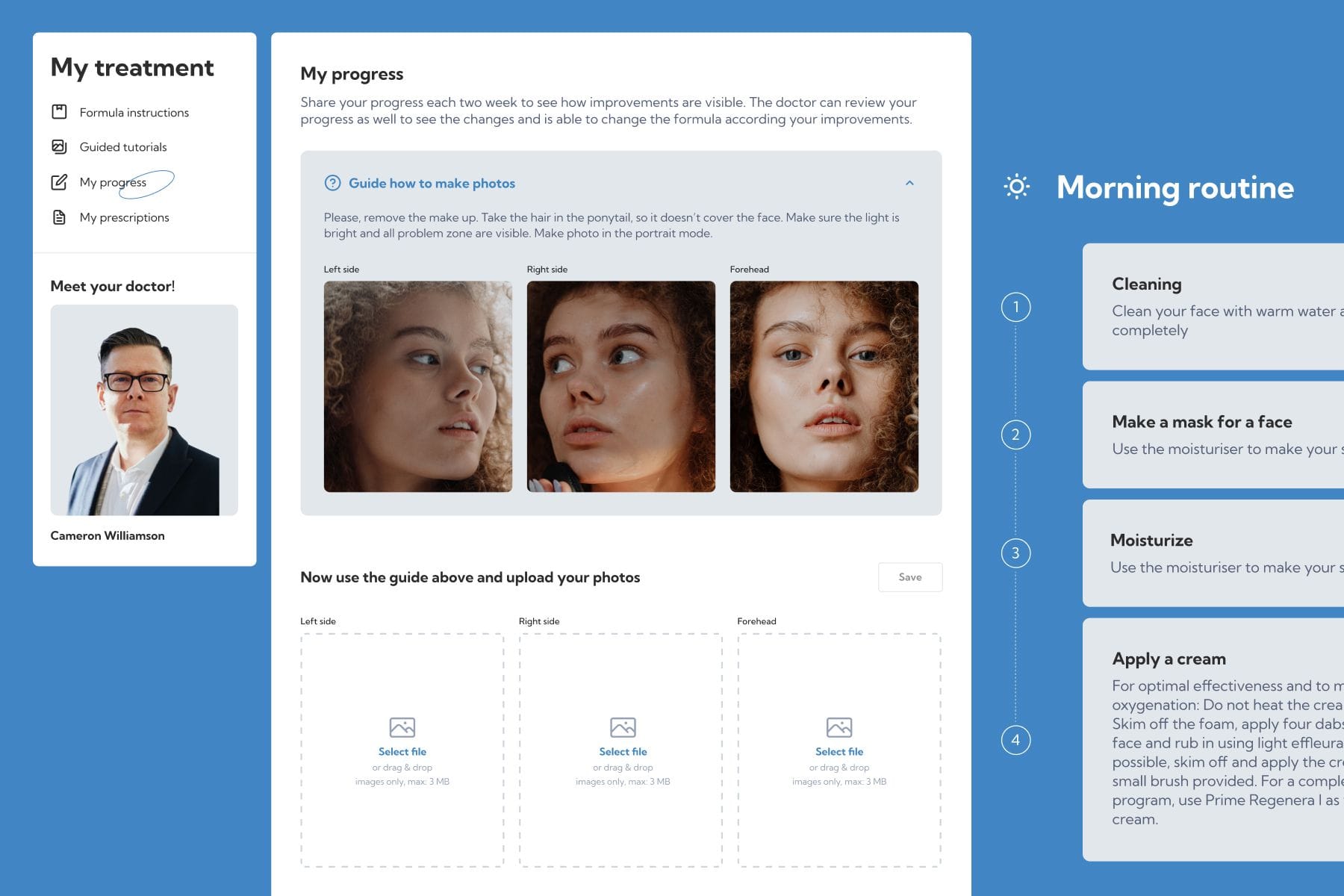
Task: Click the question mark help icon in photo guide
Action: point(331,183)
